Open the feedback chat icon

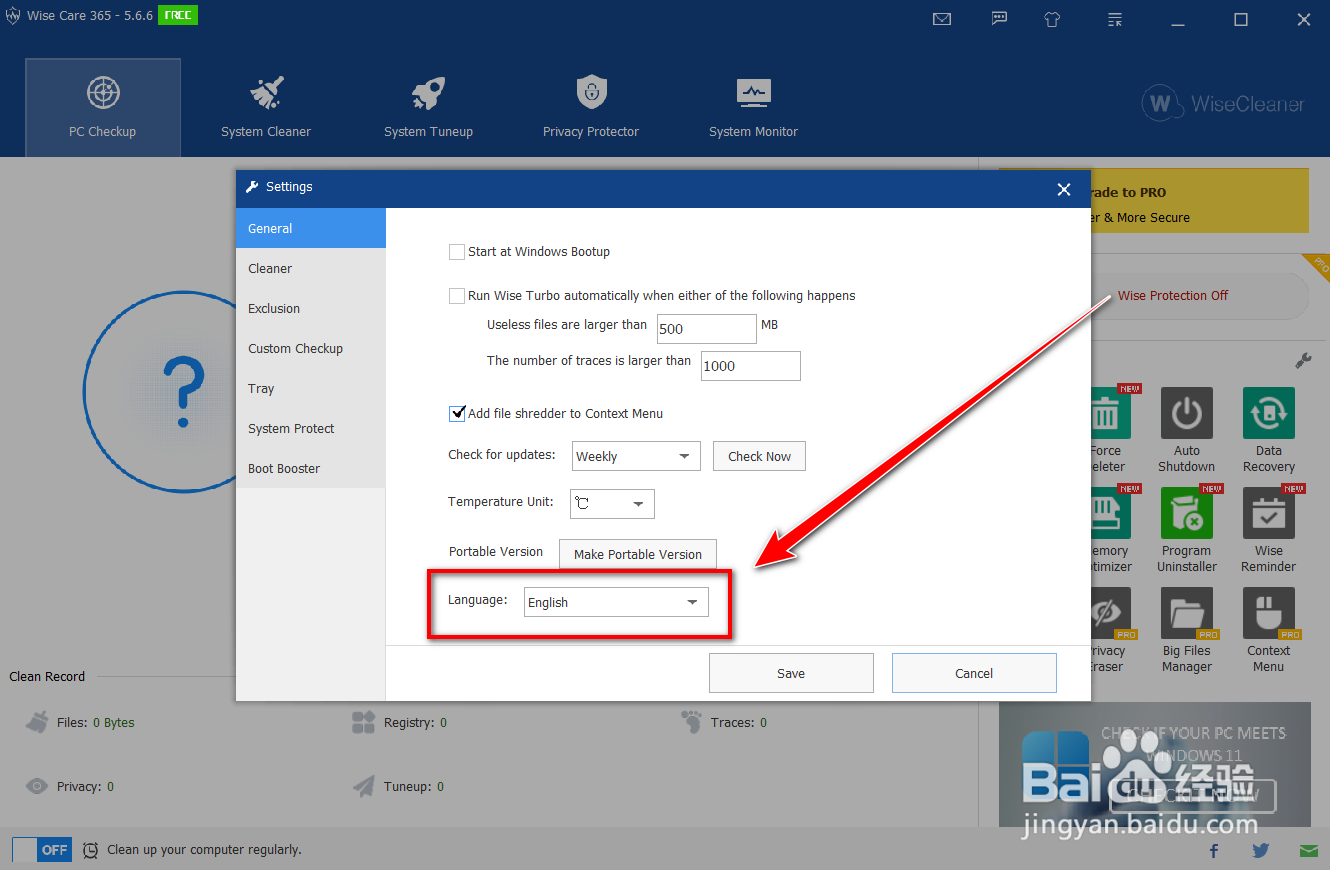click(x=999, y=19)
